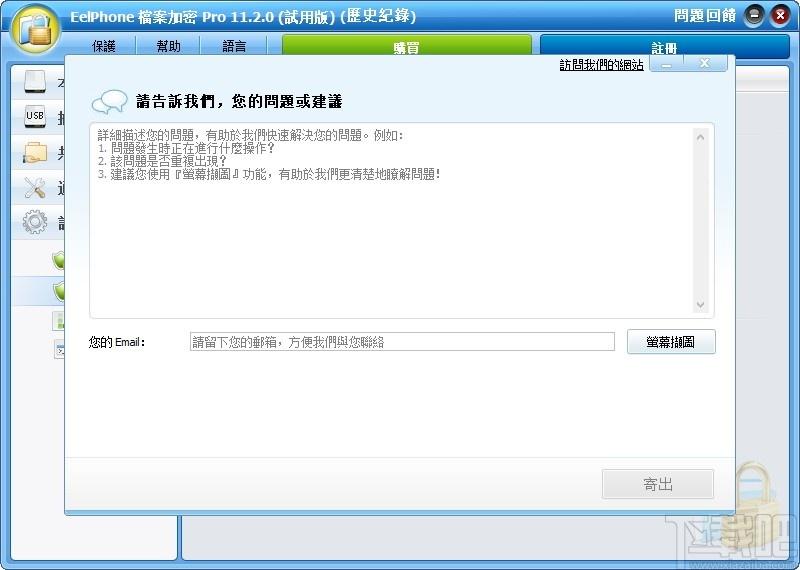Viewport: 800px width, 570px height.
Task: Click the 寄出 send button
Action: (x=658, y=484)
